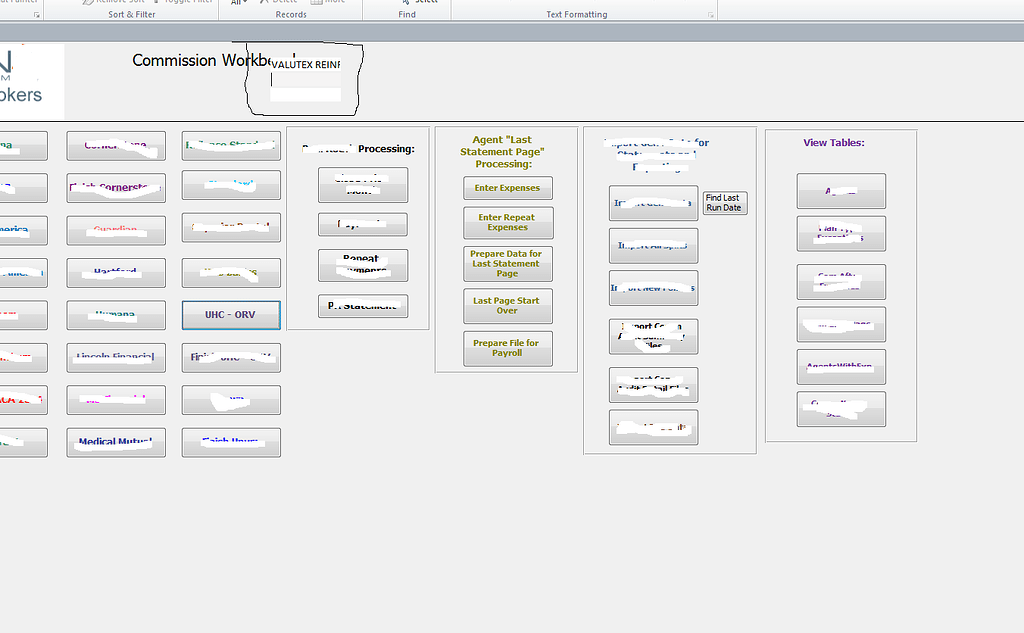Click Prepare File for Payroll
The height and width of the screenshot is (633, 1024).
pyautogui.click(x=507, y=348)
